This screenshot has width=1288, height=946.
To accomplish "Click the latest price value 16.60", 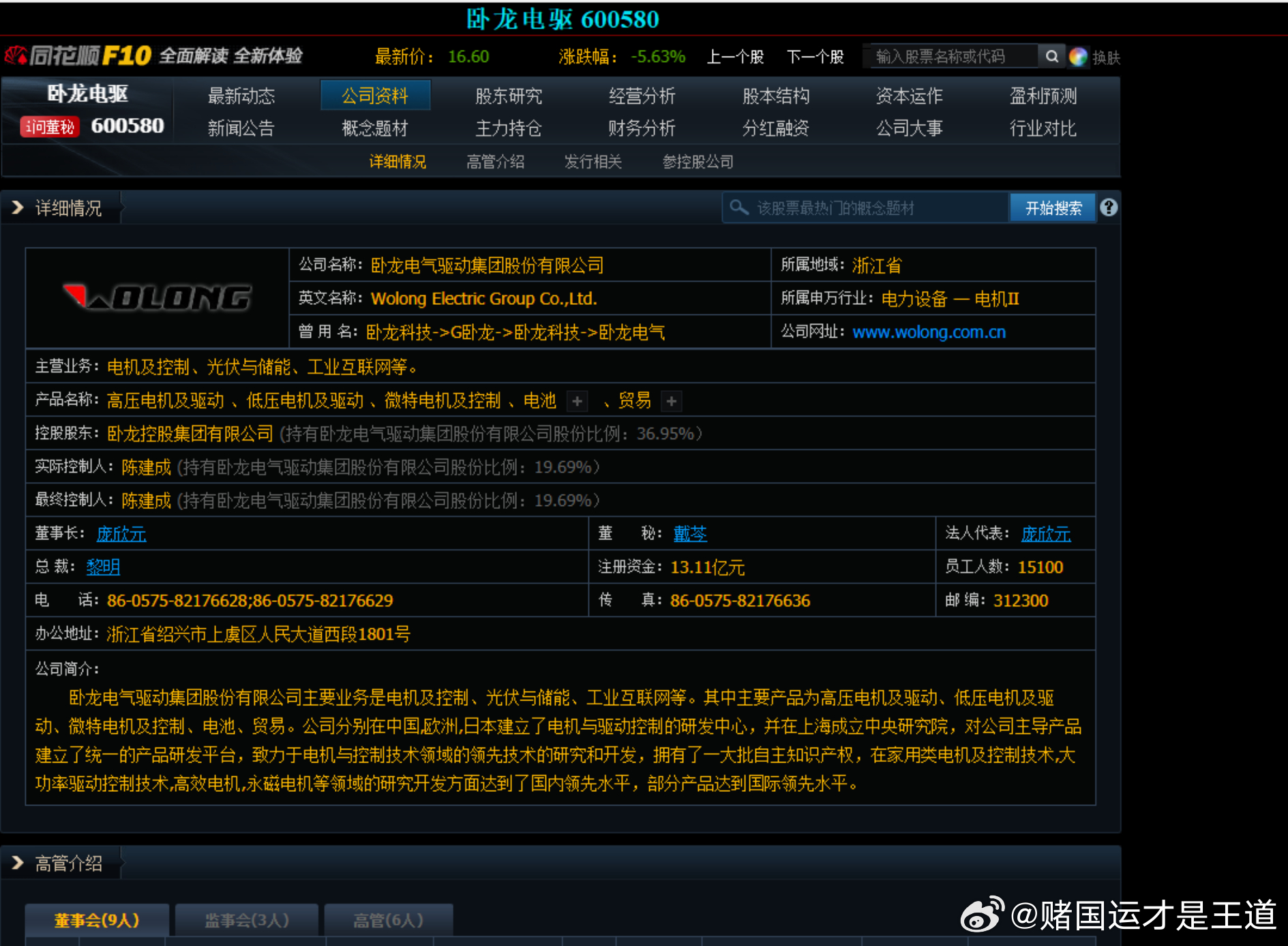I will click(468, 57).
